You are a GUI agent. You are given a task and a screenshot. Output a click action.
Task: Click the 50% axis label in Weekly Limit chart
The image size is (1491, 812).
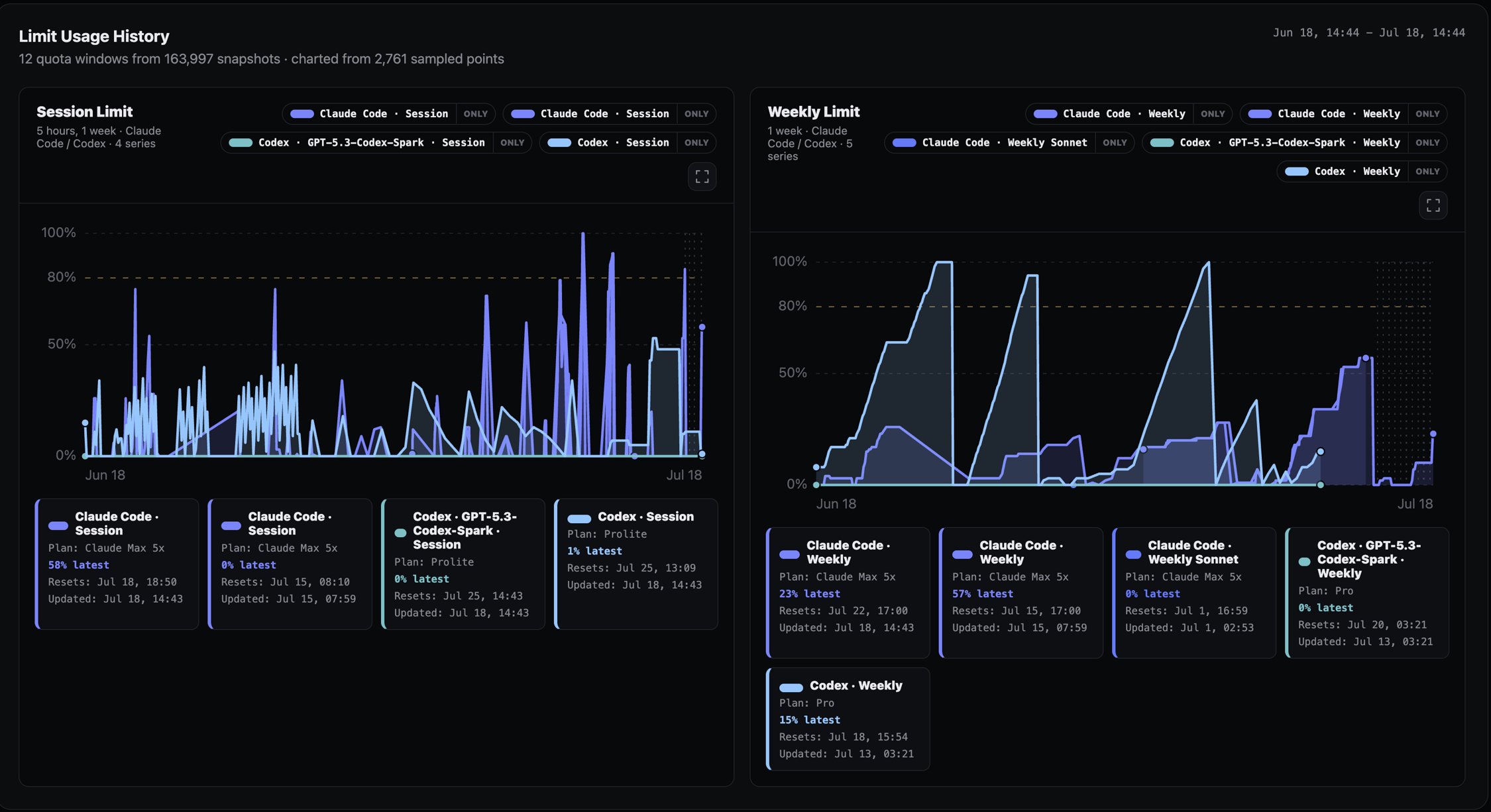793,373
